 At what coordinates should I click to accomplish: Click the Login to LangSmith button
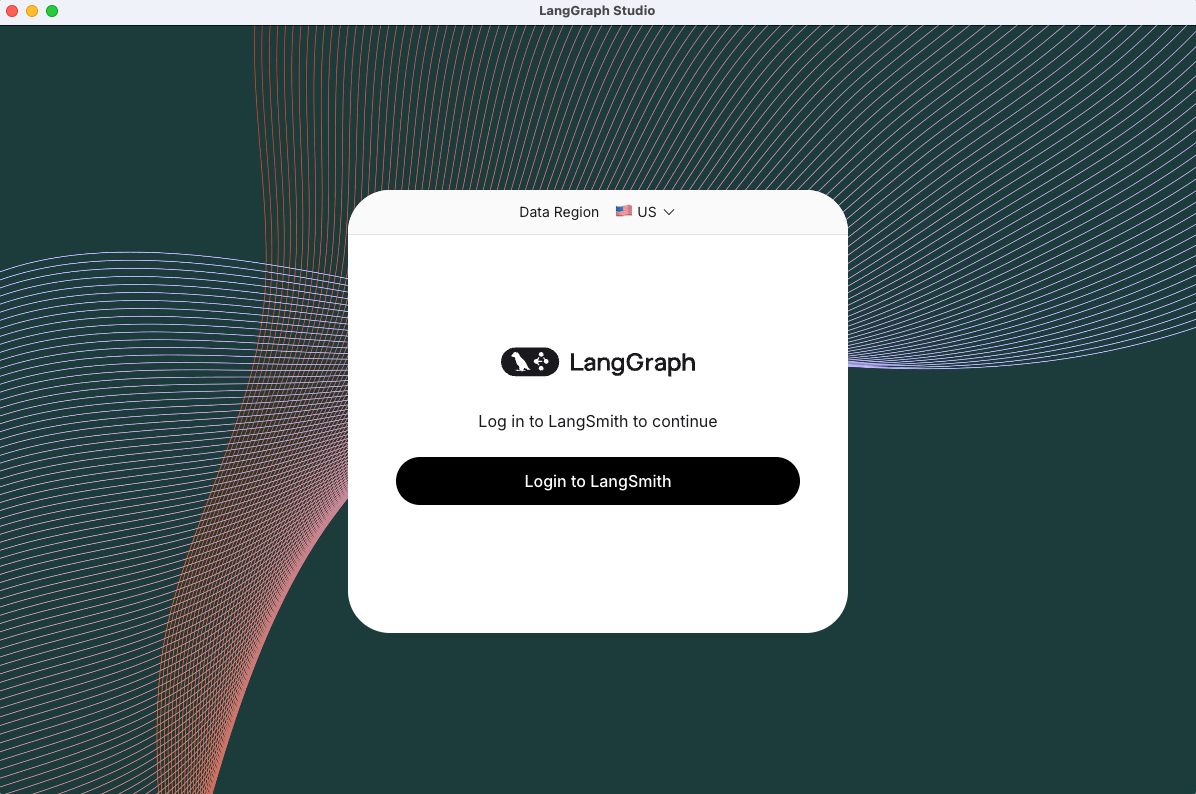tap(597, 481)
